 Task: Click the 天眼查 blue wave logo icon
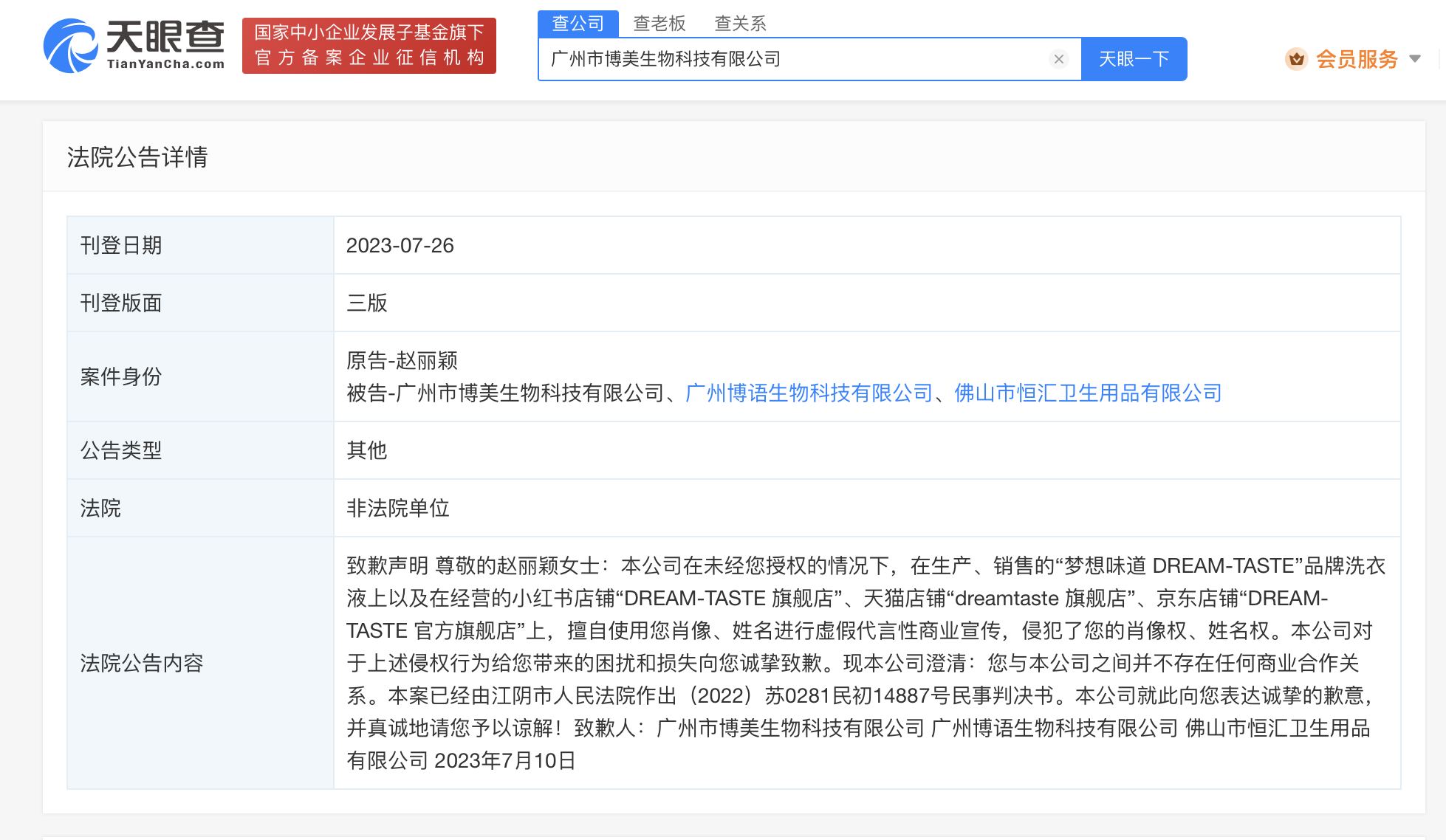pyautogui.click(x=70, y=46)
